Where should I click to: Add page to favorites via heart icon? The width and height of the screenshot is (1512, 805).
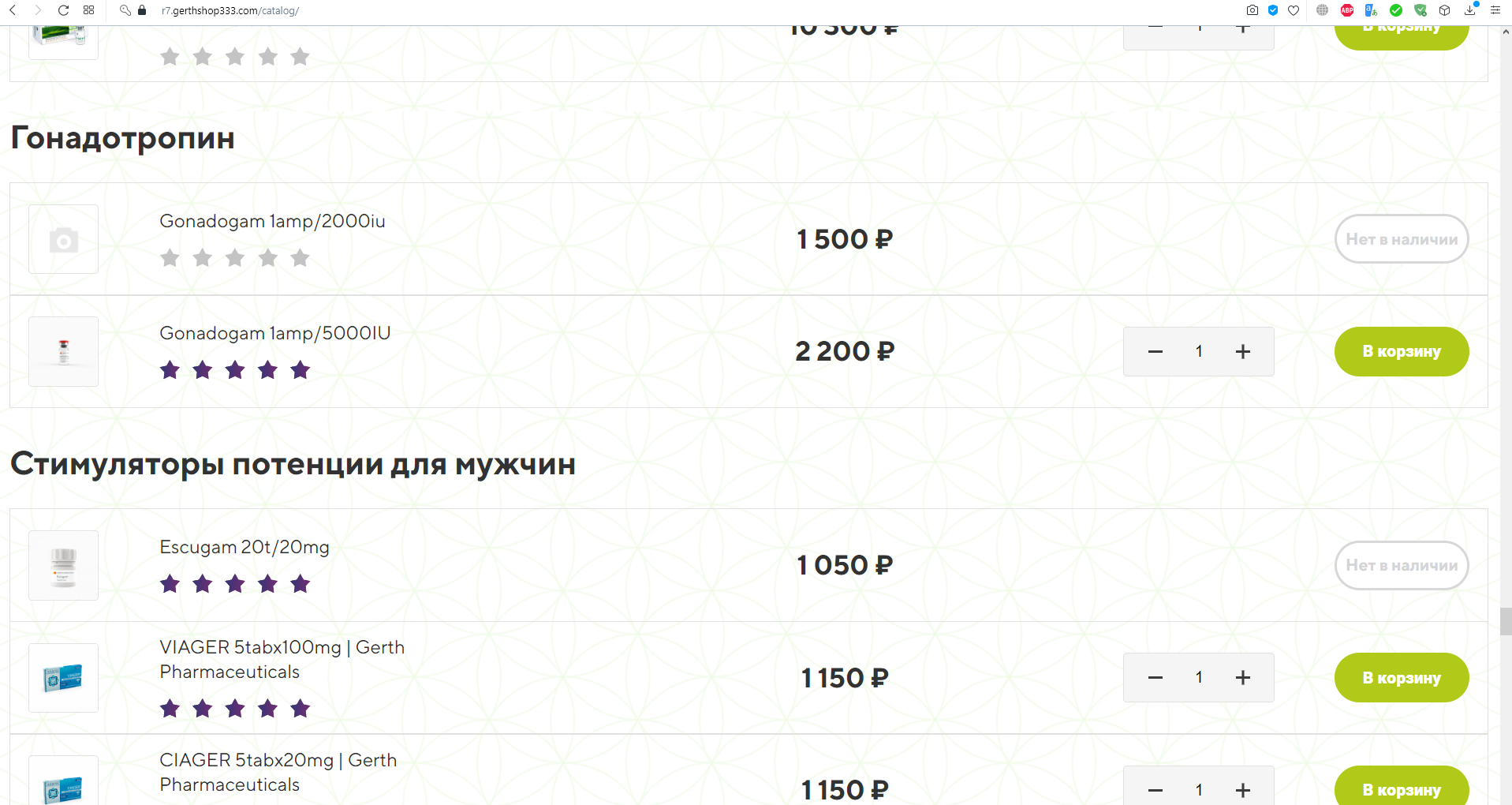[x=1293, y=10]
